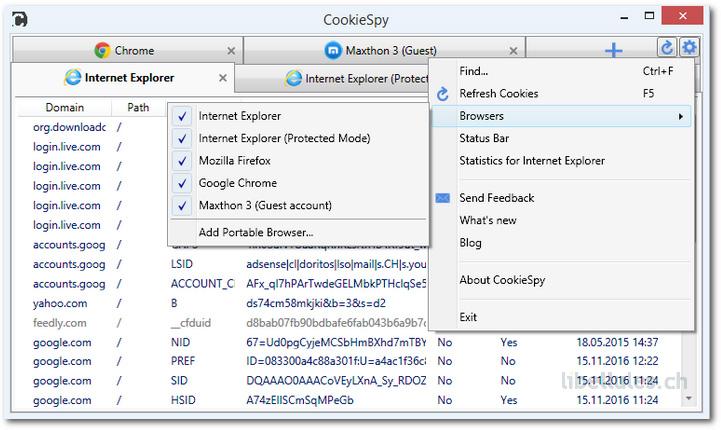Open Statistics for Internet Explorer
721x430 pixels.
point(532,161)
